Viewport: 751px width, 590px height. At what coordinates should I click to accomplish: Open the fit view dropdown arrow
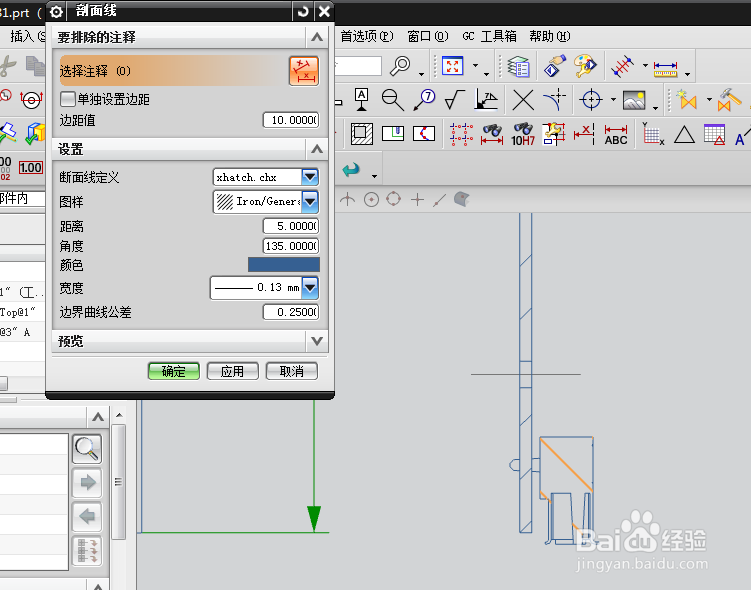476,66
